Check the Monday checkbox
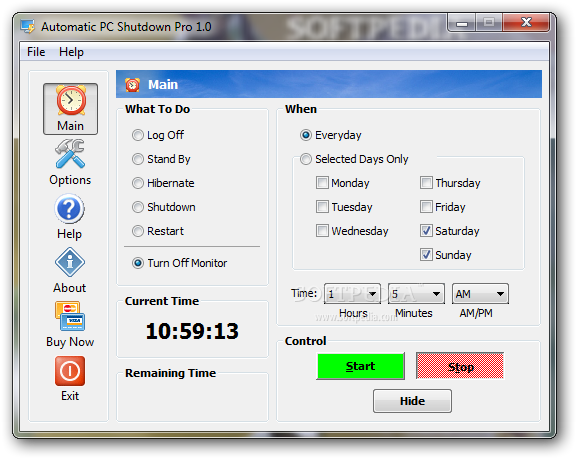This screenshot has height=459, width=577. (x=322, y=183)
